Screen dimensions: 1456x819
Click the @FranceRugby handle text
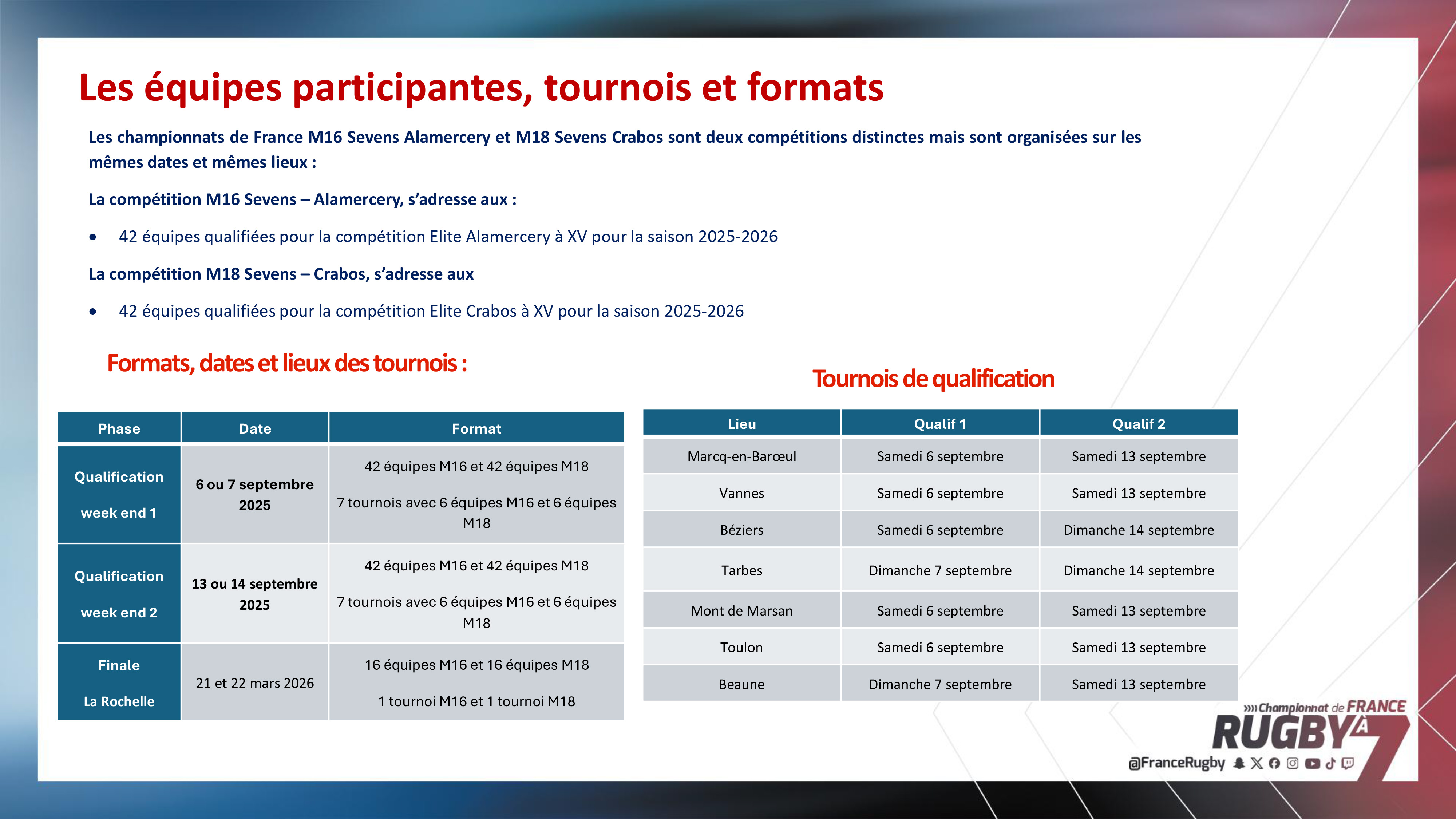tap(1176, 763)
